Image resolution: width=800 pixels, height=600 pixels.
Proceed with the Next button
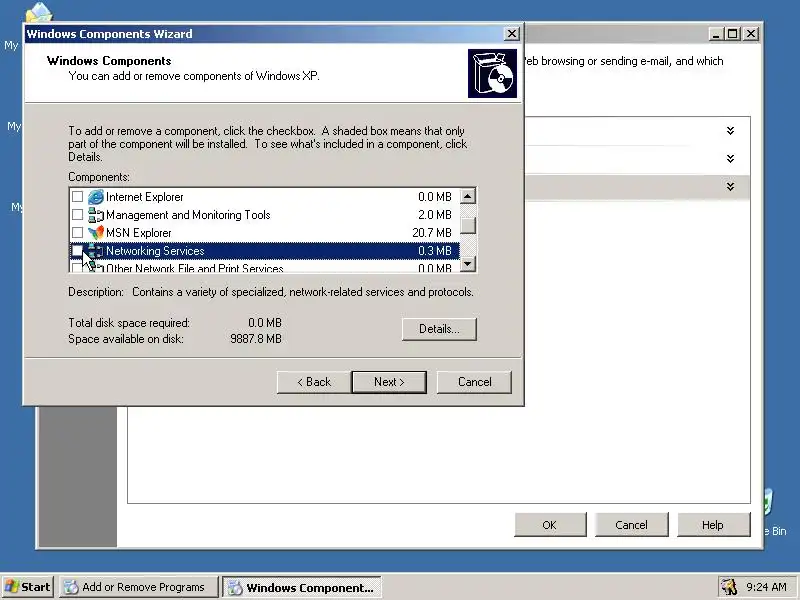pos(389,382)
